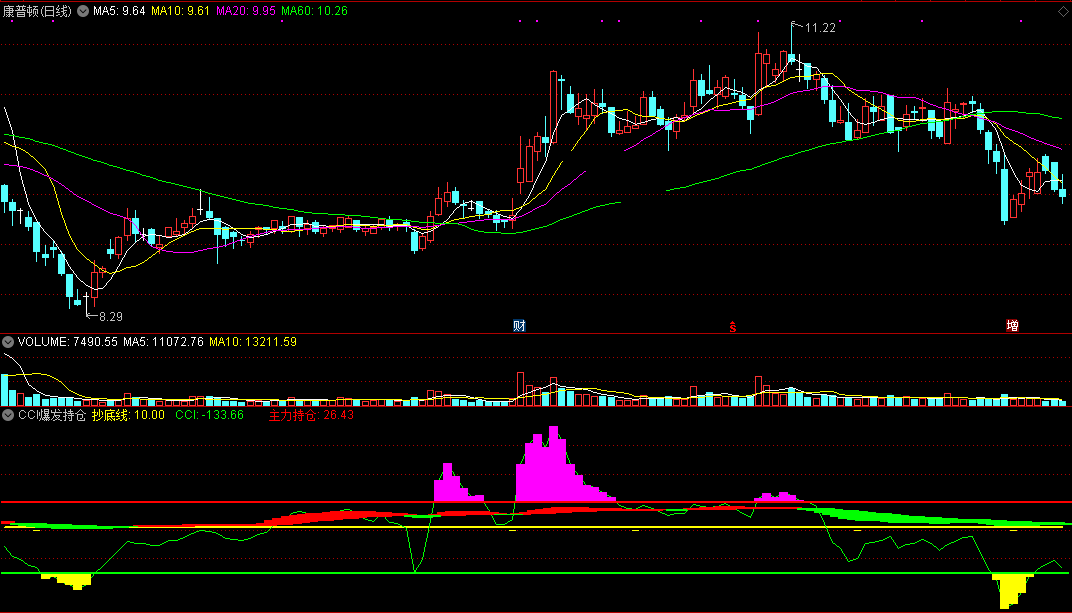Click the 财 financial report marker
The image size is (1072, 613).
[520, 326]
